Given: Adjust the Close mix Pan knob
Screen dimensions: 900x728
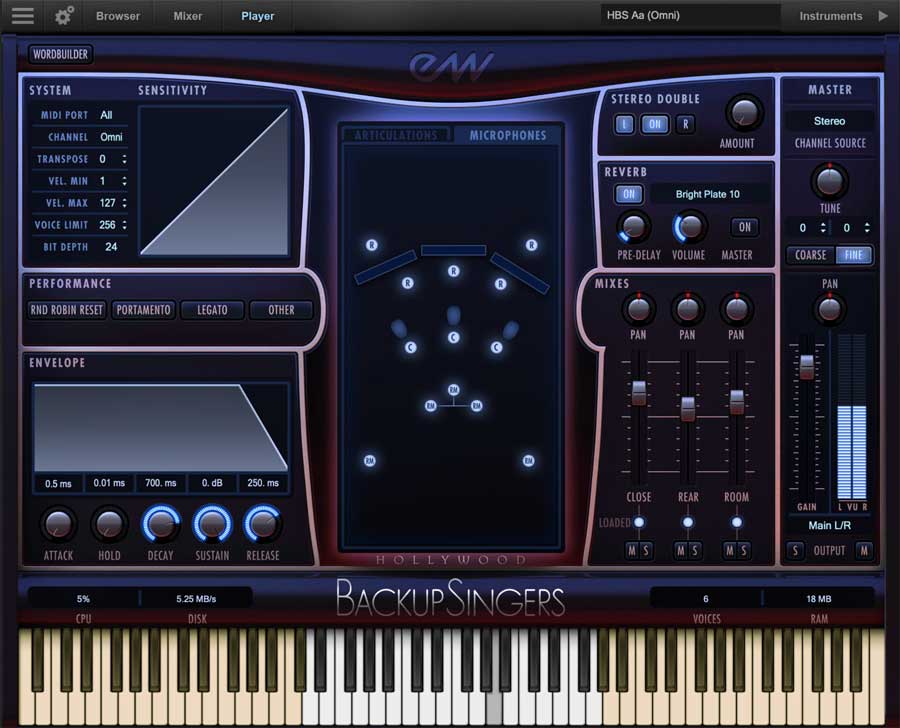Looking at the screenshot, I should click(638, 308).
